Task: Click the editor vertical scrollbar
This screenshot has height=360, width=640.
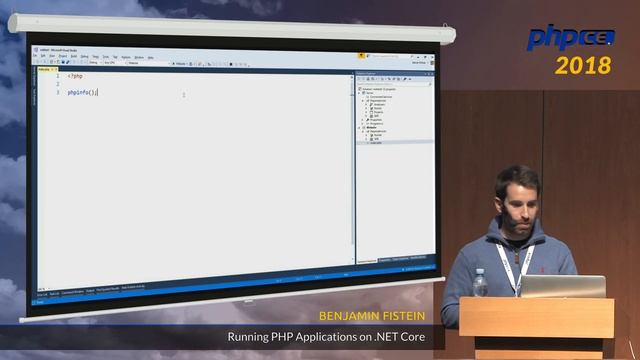Action: tap(352, 167)
